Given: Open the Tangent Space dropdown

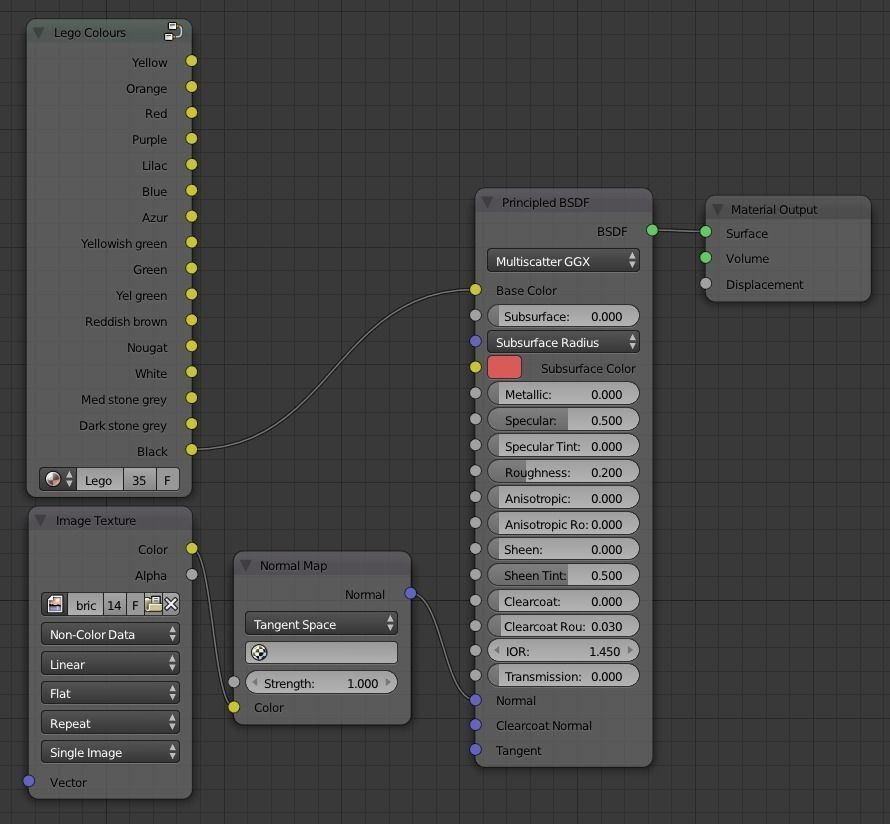Looking at the screenshot, I should coord(320,624).
